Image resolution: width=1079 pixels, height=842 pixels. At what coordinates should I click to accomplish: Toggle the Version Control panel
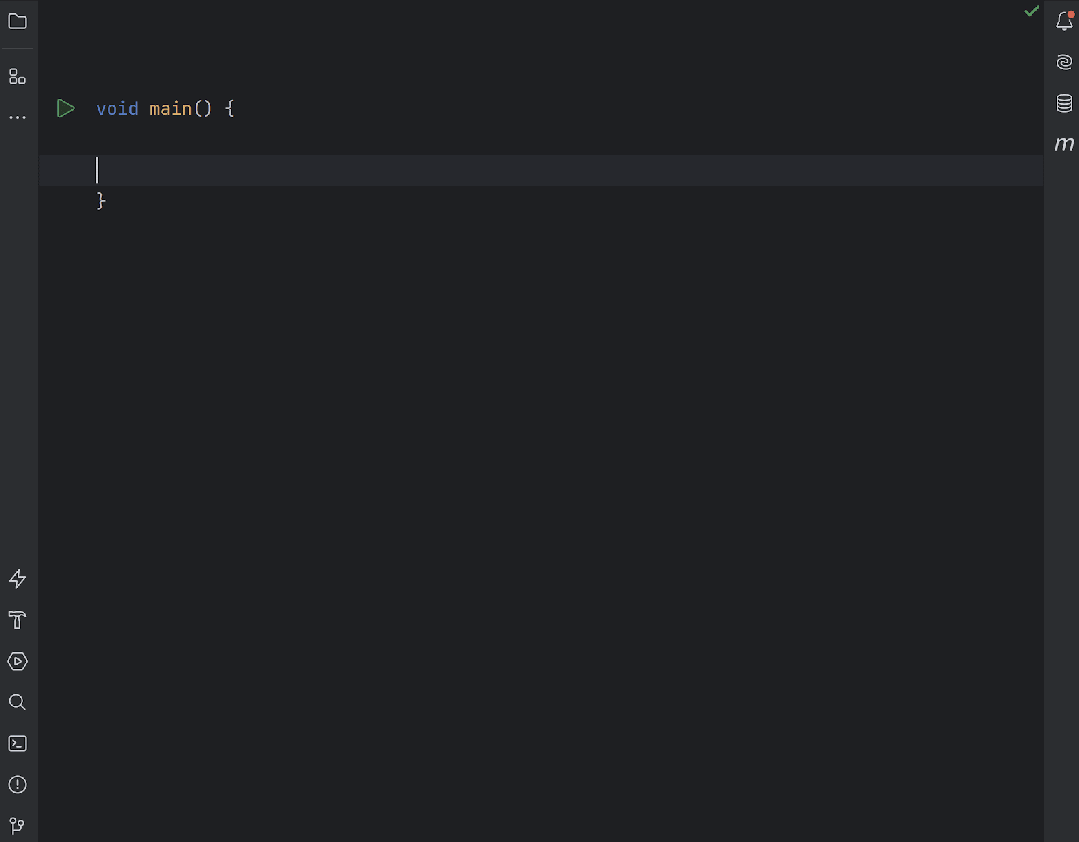[17, 825]
